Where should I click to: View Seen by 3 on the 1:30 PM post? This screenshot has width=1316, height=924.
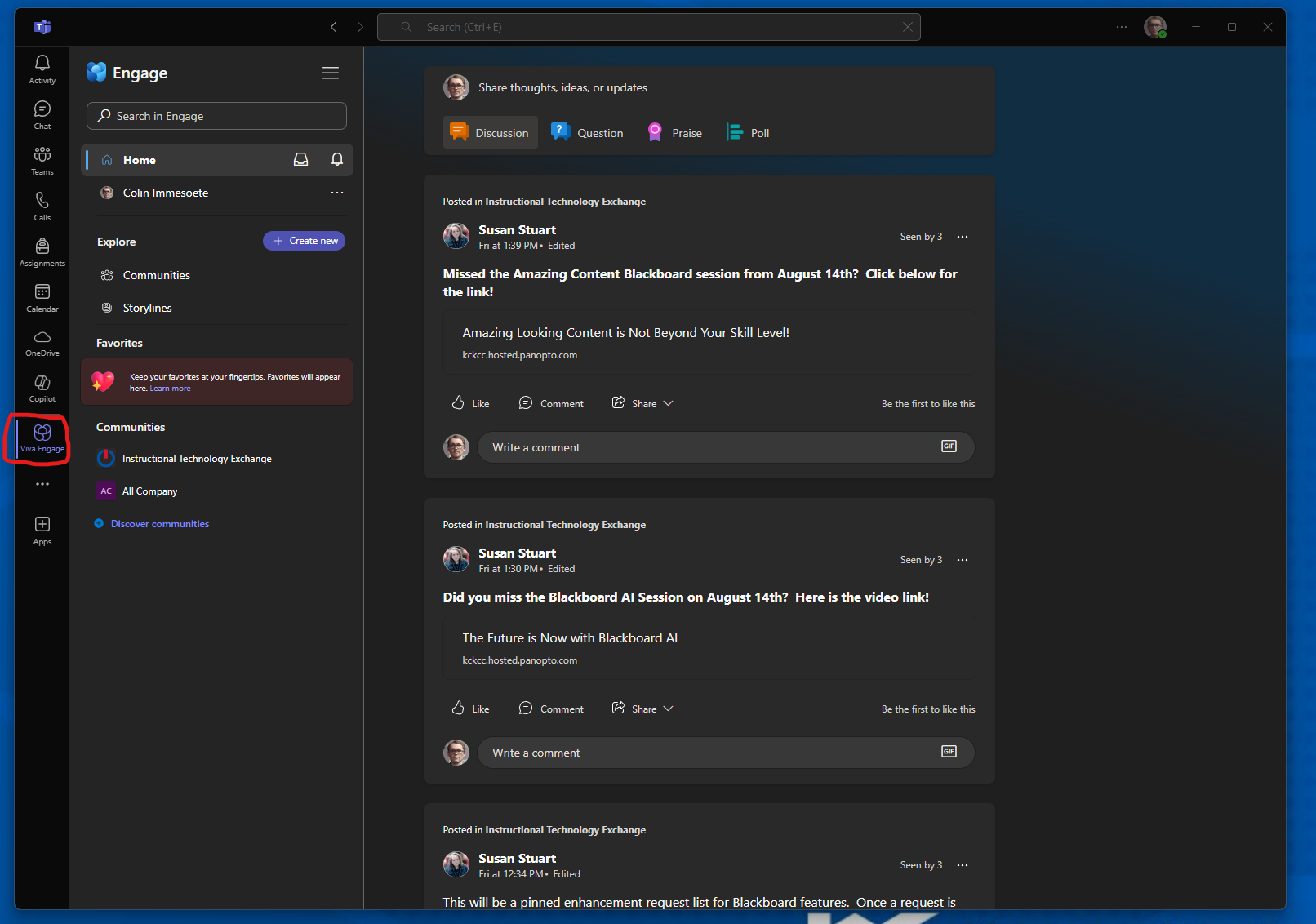921,560
